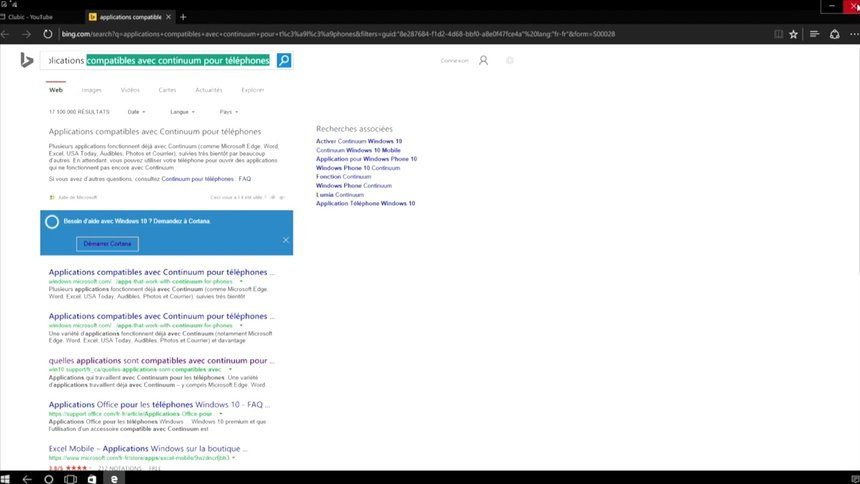Screen dimensions: 860x484
Task: Open the Share icon in Edge toolbar
Action: point(834,34)
